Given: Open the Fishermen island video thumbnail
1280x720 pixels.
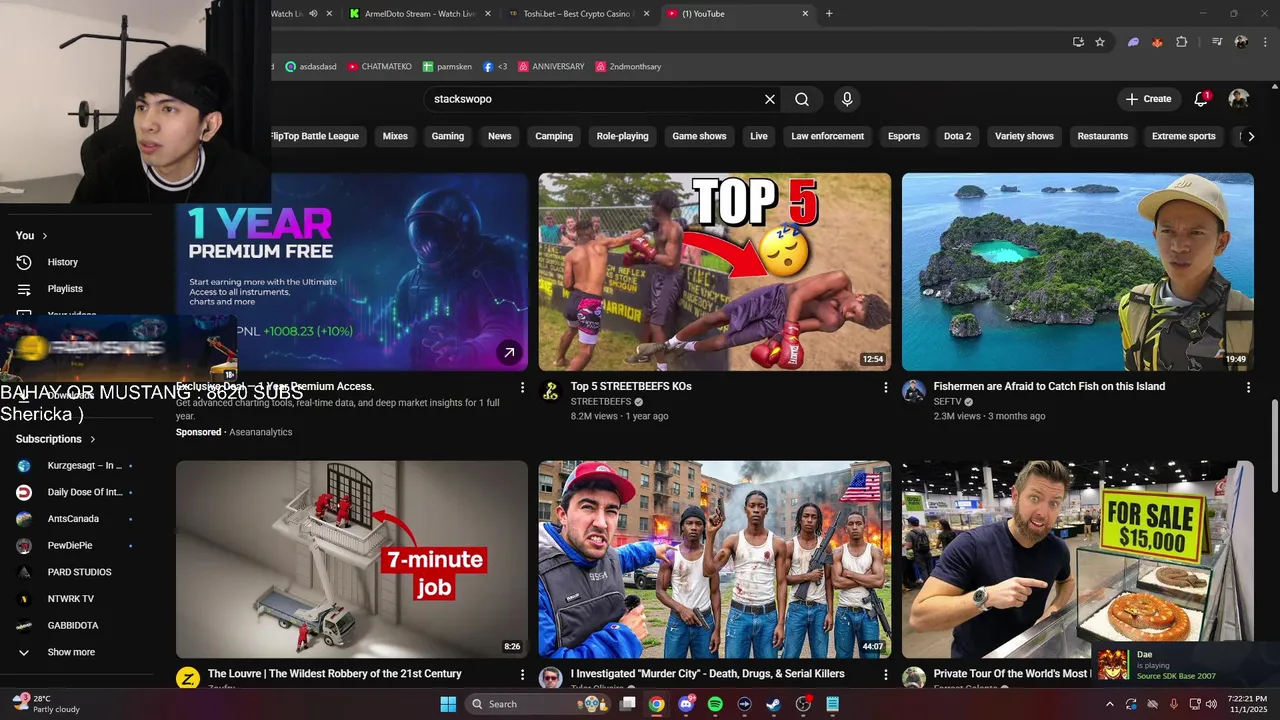Looking at the screenshot, I should pyautogui.click(x=1078, y=272).
